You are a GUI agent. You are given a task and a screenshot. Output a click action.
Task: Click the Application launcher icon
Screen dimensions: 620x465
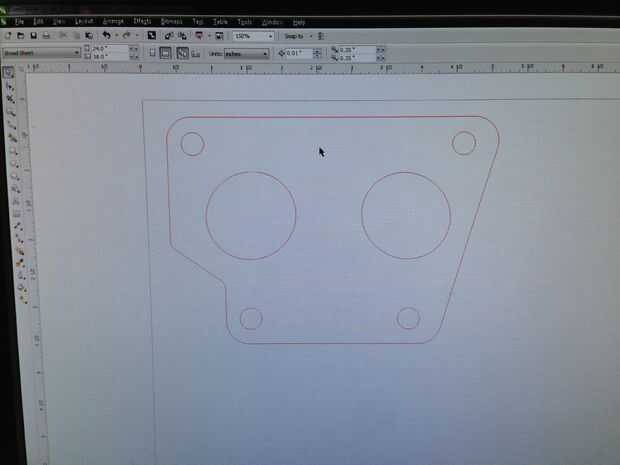click(x=199, y=36)
